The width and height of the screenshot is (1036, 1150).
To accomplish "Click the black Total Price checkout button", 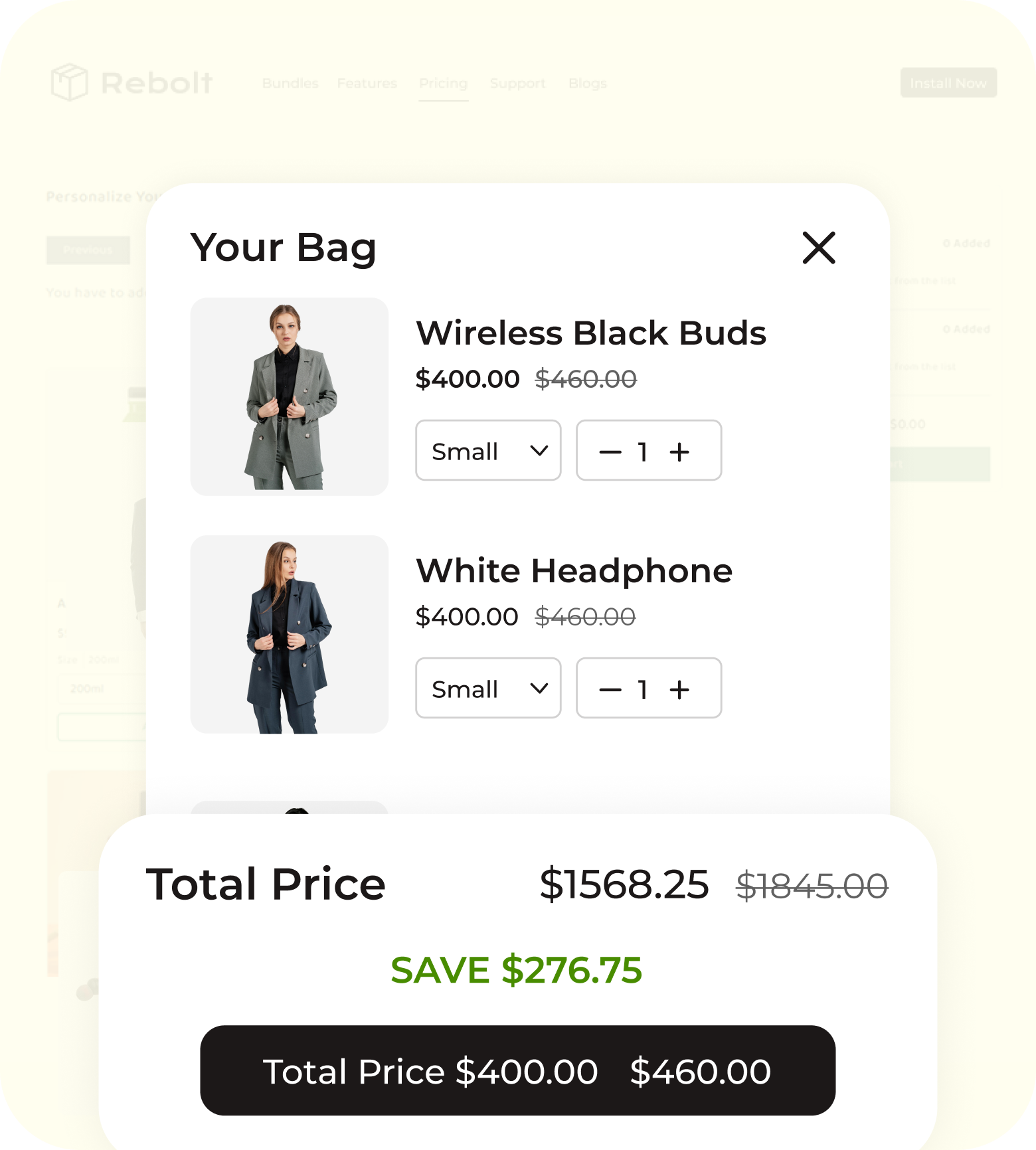I will pyautogui.click(x=517, y=1070).
